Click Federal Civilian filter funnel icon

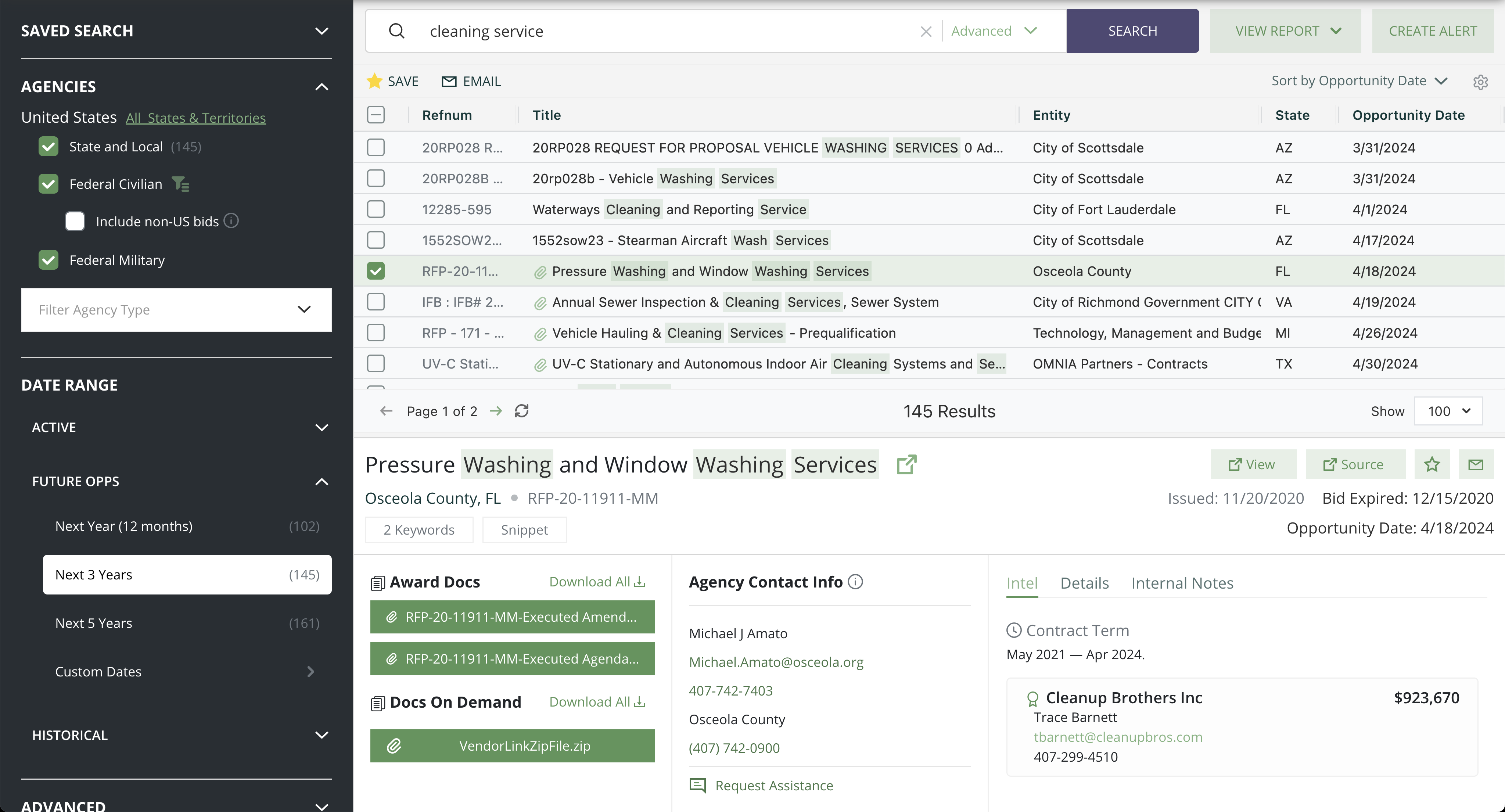click(x=180, y=184)
